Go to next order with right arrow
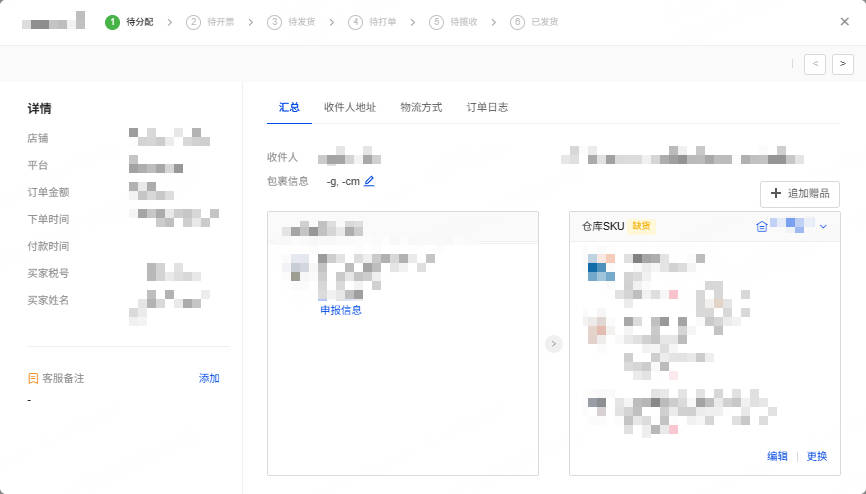Viewport: 866px width, 494px height. pyautogui.click(x=842, y=64)
